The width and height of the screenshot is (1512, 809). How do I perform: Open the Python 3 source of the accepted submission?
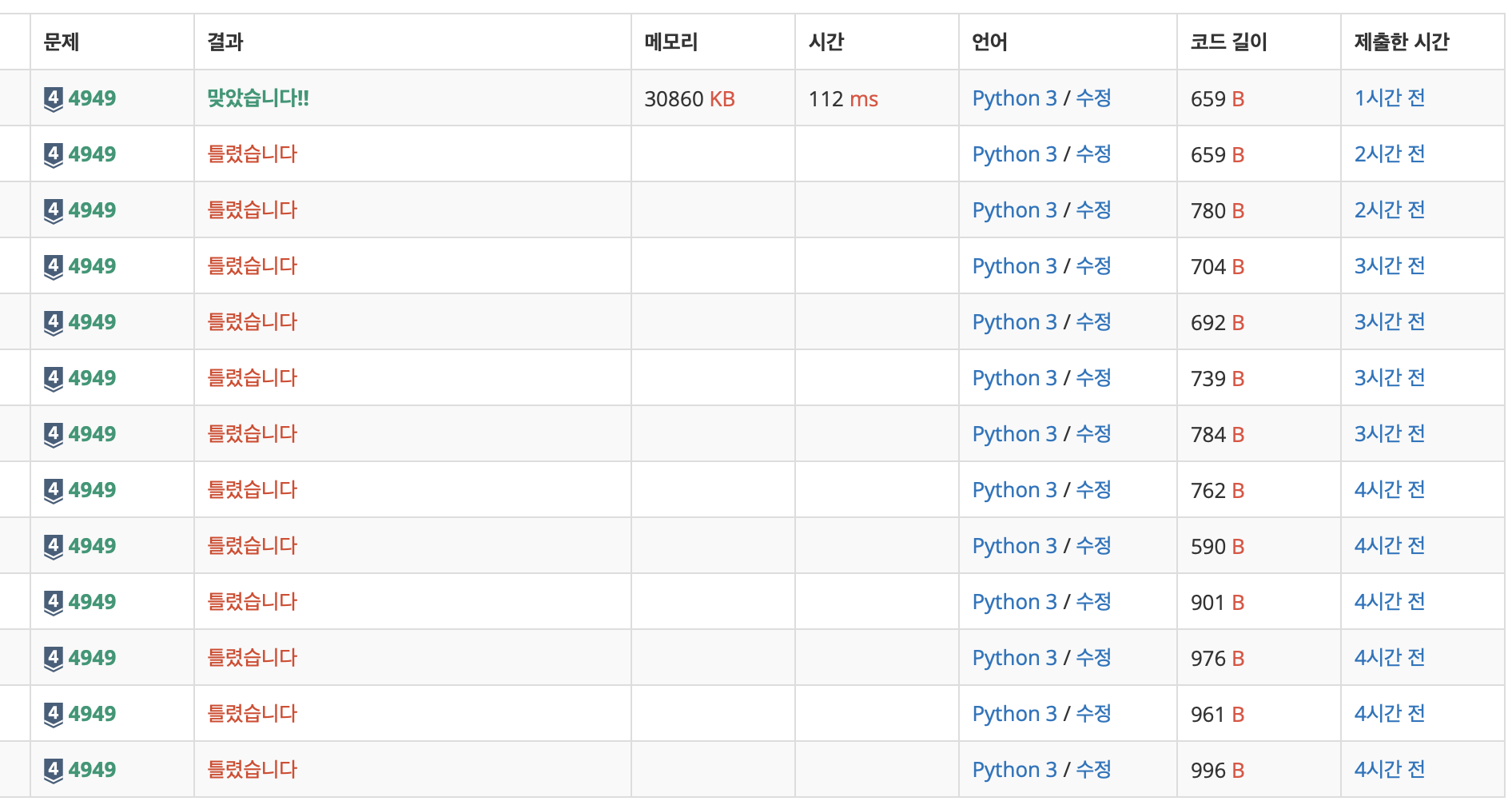coord(1015,98)
